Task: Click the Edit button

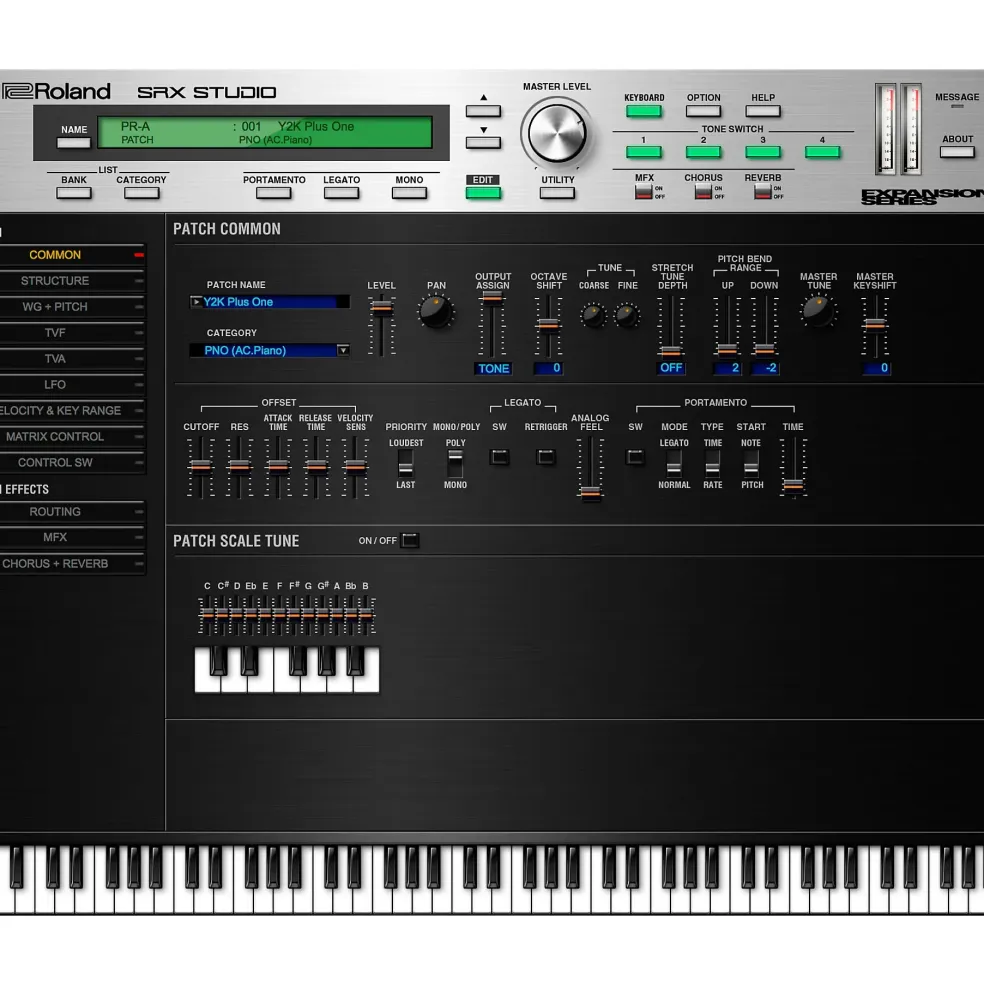Action: (x=483, y=193)
